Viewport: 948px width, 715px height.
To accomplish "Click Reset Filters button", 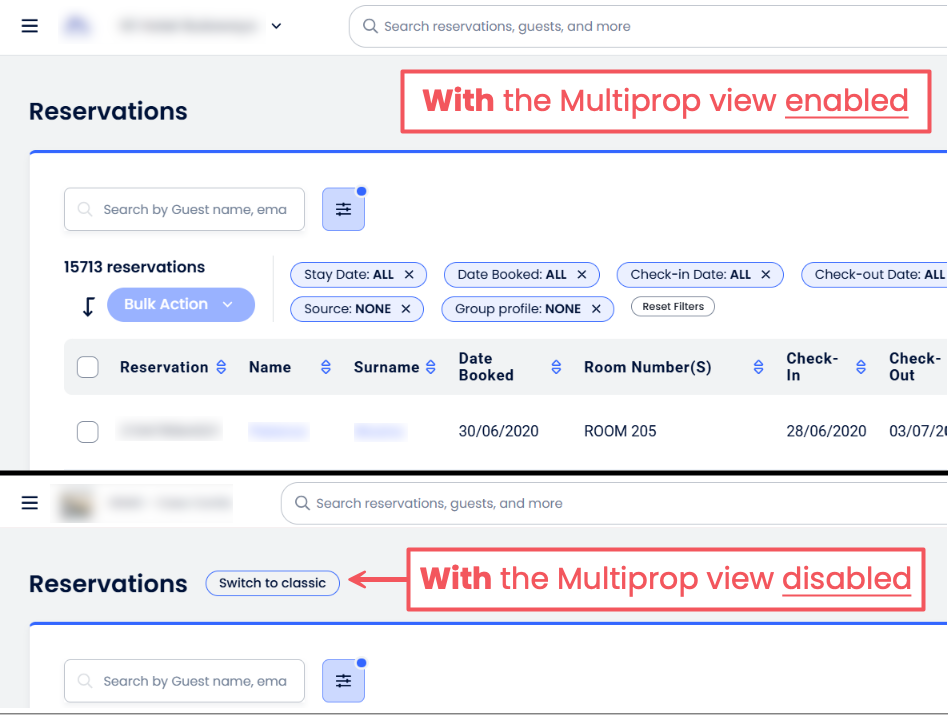I will 672,307.
